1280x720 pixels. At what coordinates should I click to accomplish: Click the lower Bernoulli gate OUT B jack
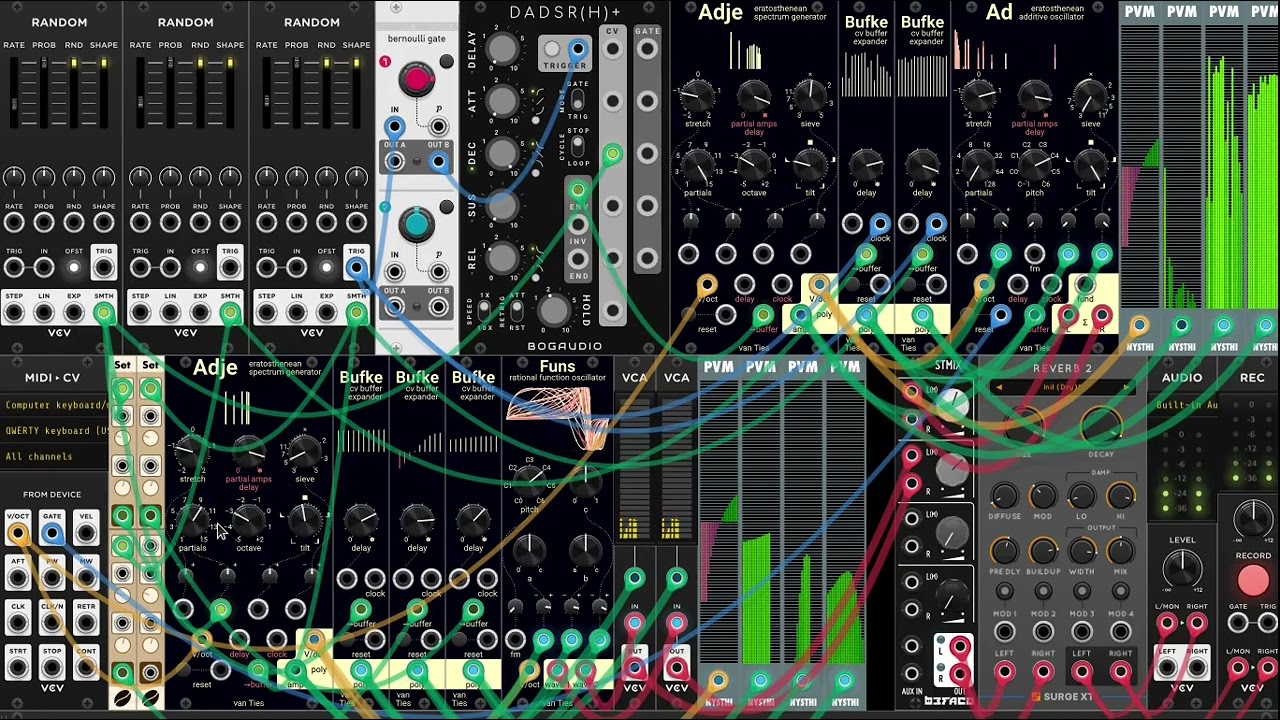tap(438, 307)
